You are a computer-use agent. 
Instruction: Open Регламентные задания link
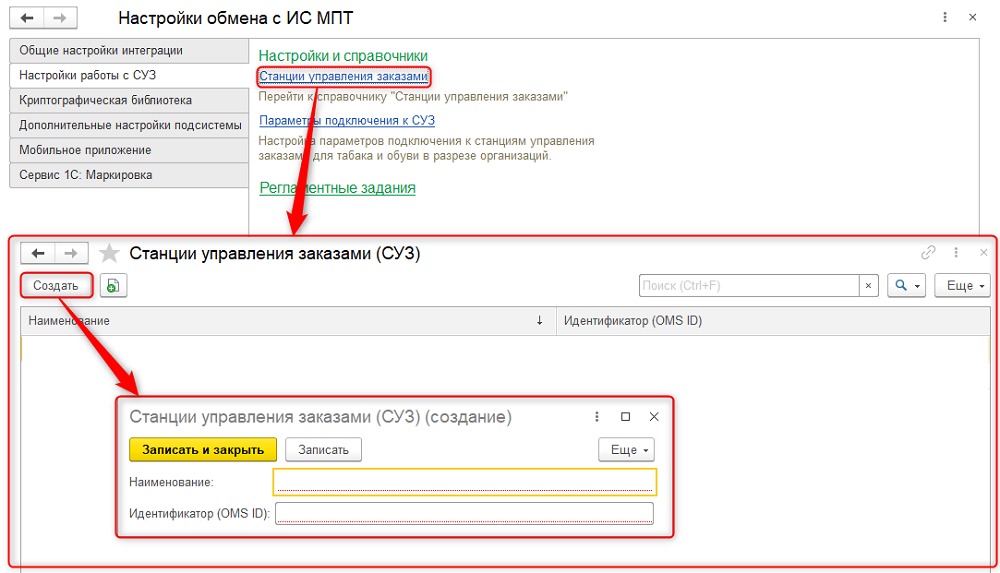click(x=337, y=188)
